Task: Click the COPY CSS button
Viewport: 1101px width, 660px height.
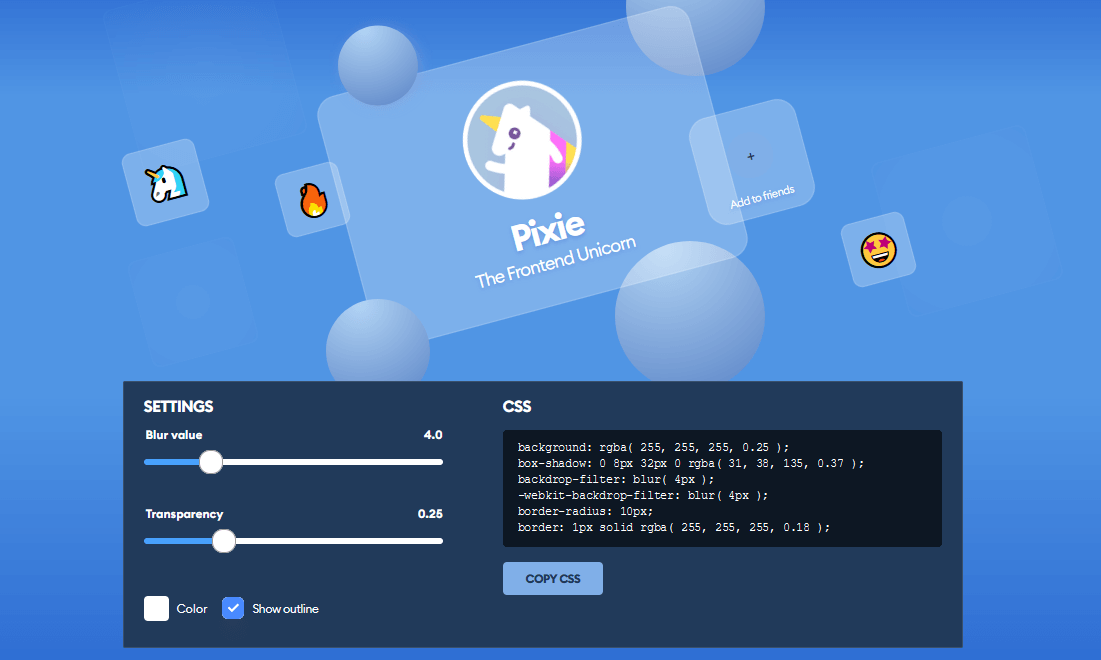Action: [x=552, y=578]
